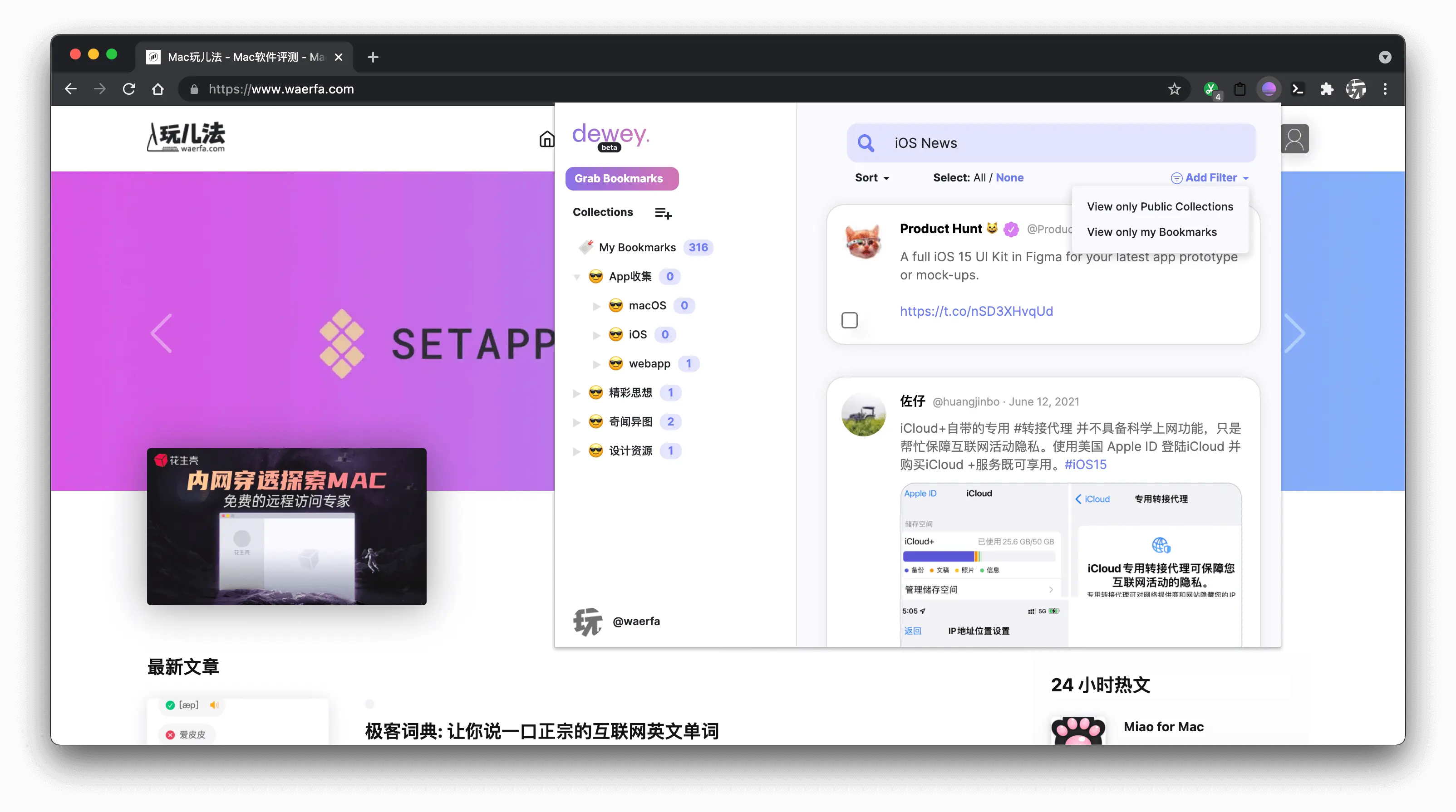Select the 精彩思想 collection label

click(630, 393)
